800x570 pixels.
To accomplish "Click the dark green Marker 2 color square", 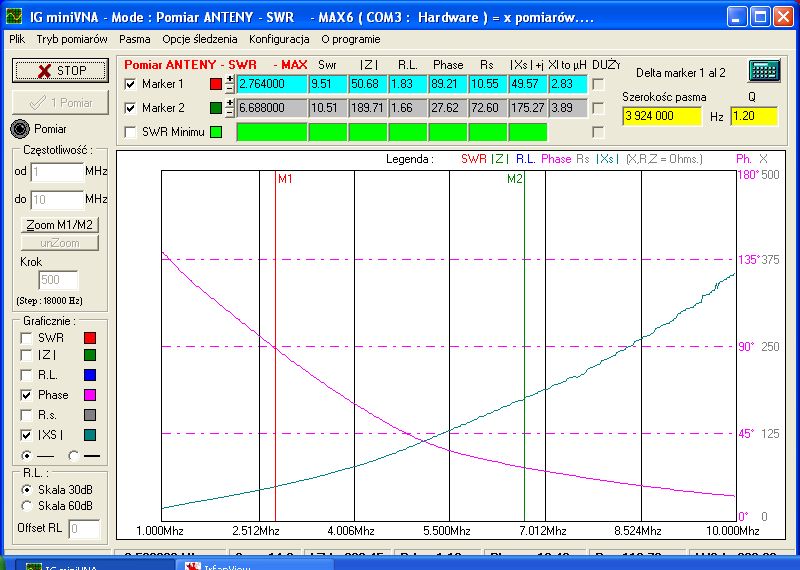I will pos(216,108).
